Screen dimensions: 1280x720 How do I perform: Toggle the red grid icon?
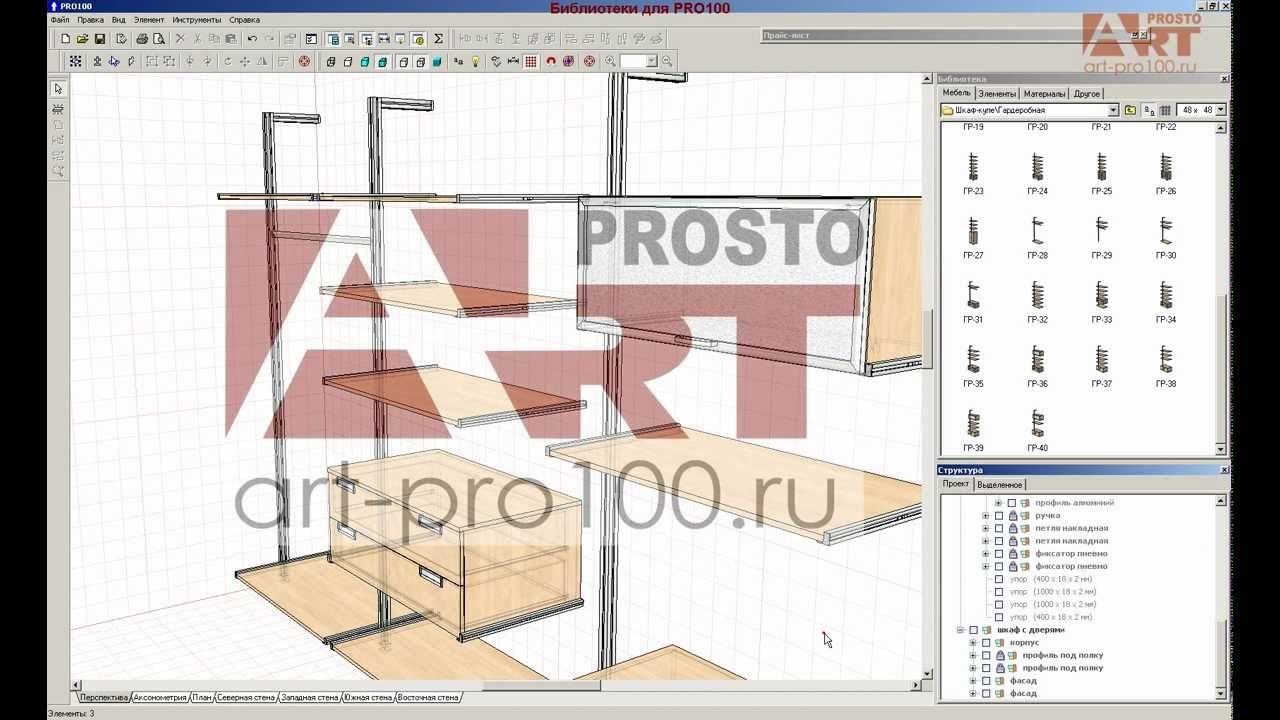click(x=531, y=61)
